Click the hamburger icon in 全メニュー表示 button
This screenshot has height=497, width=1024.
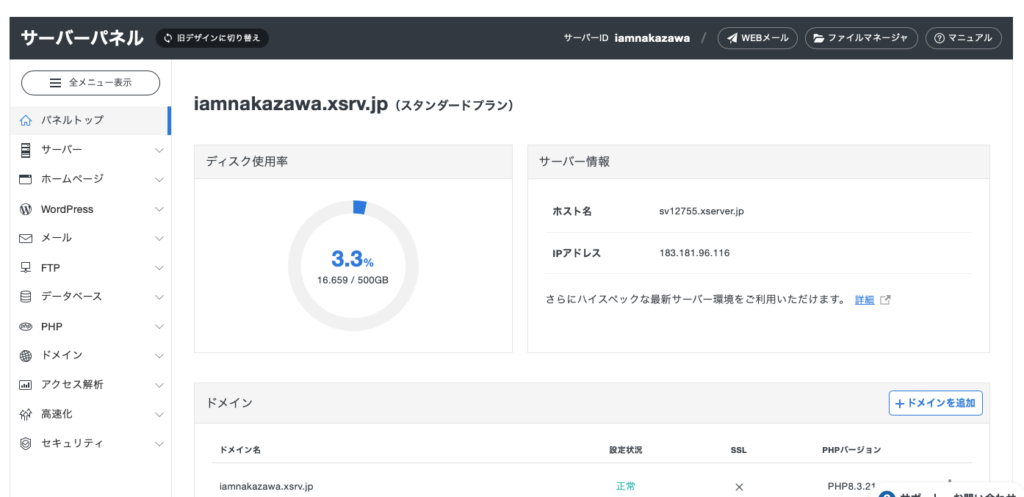(x=56, y=83)
